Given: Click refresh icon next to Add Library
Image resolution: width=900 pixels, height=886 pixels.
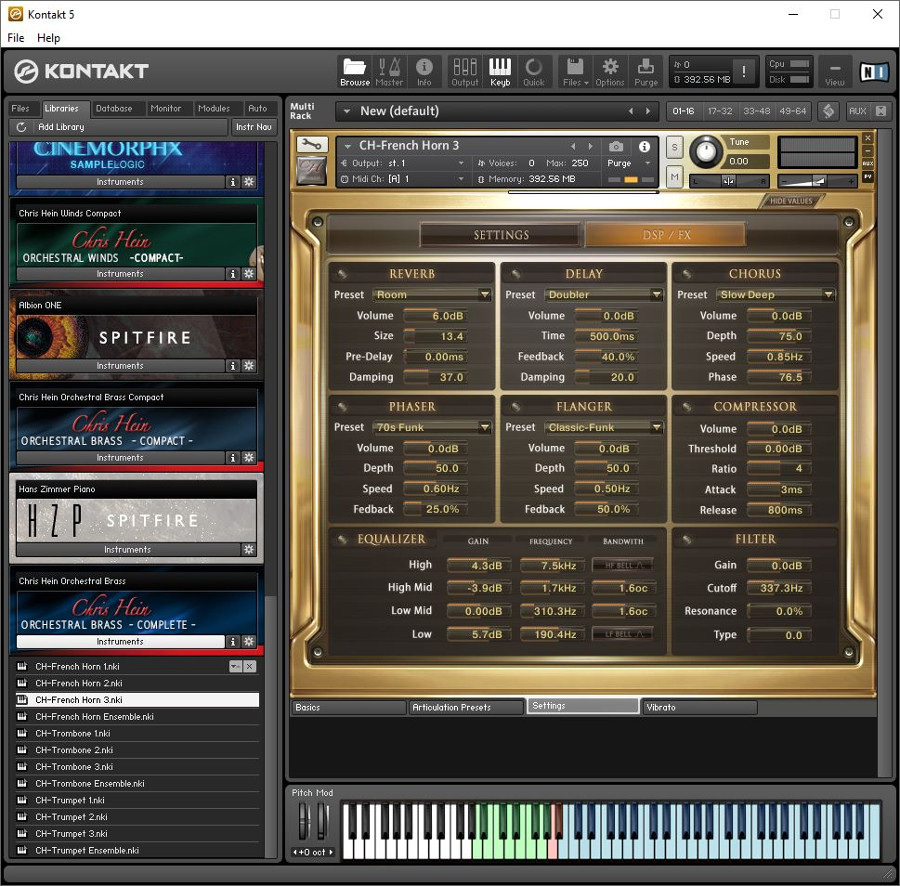Looking at the screenshot, I should [x=21, y=127].
